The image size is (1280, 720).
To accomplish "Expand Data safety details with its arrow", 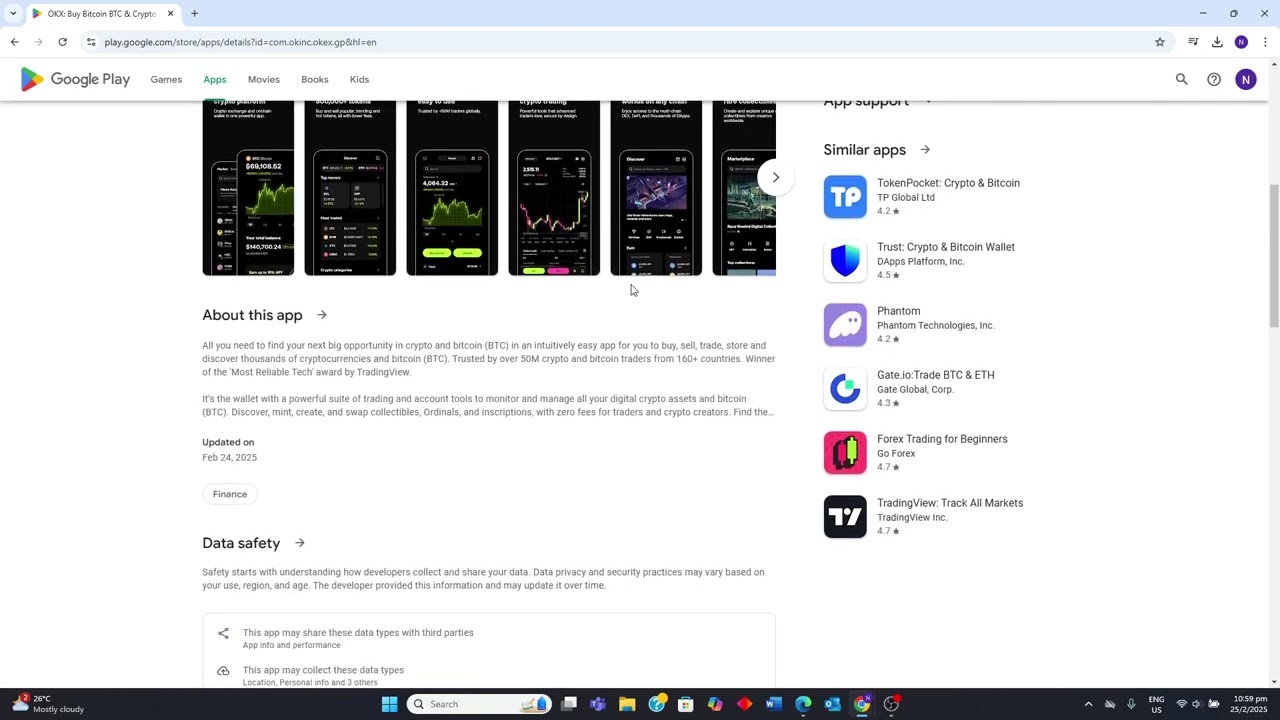I will click(x=299, y=543).
